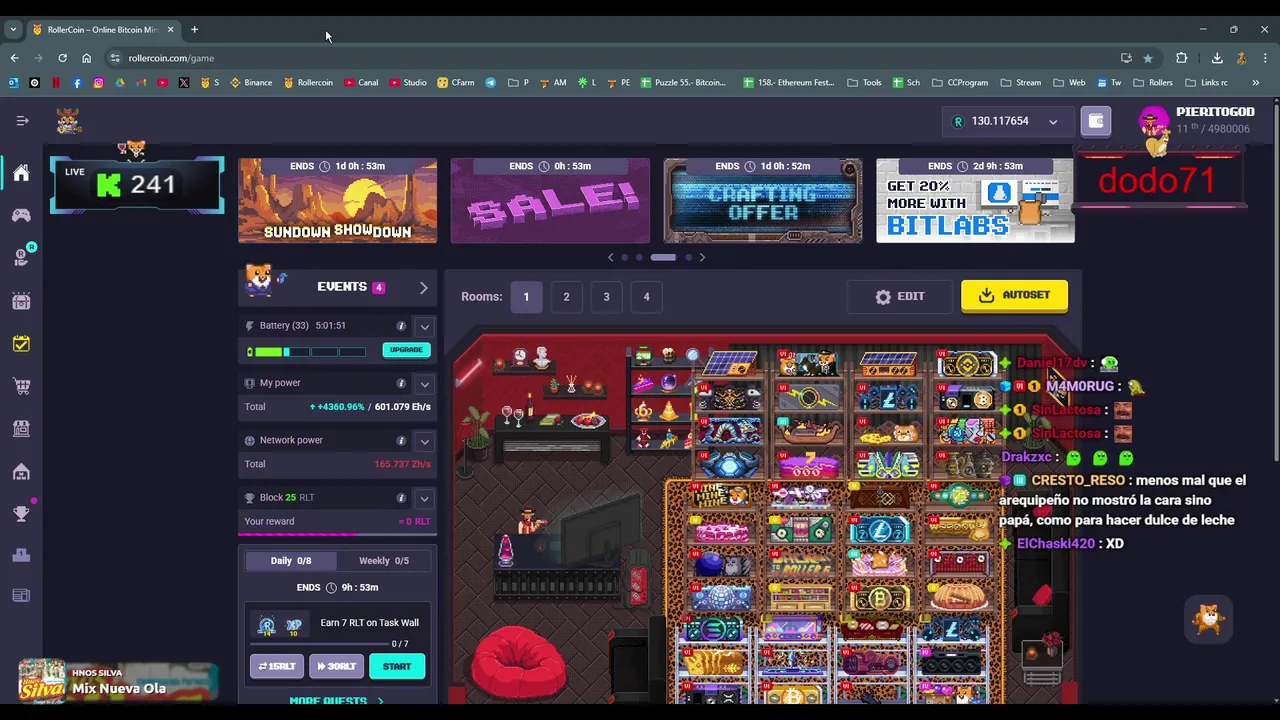Reload the page
The image size is (1280, 720).
pyautogui.click(x=62, y=58)
